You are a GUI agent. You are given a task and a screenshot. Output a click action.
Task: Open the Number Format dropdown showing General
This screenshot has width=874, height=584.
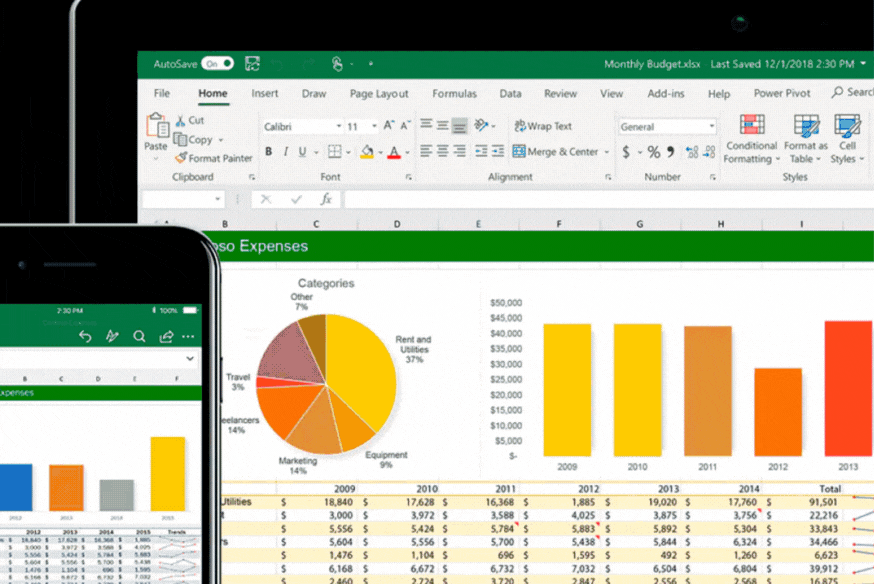665,125
